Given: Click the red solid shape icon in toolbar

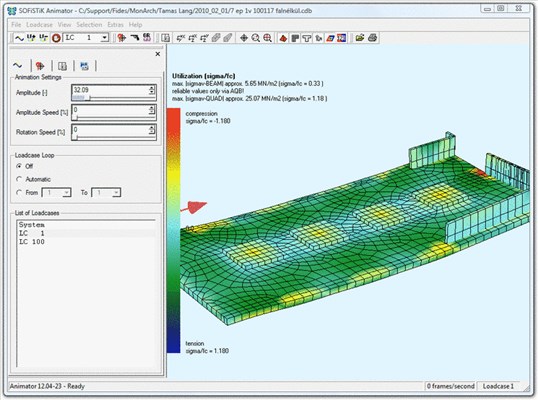Looking at the screenshot, I should [283, 38].
